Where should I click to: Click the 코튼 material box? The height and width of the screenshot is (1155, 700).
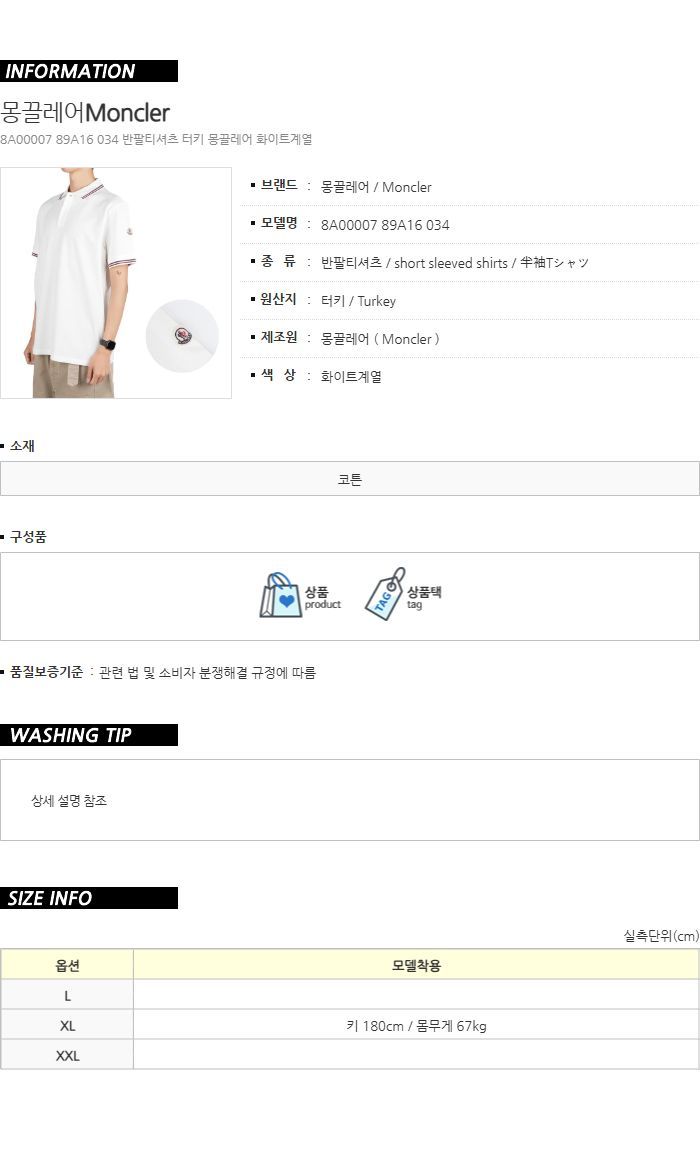coord(350,479)
